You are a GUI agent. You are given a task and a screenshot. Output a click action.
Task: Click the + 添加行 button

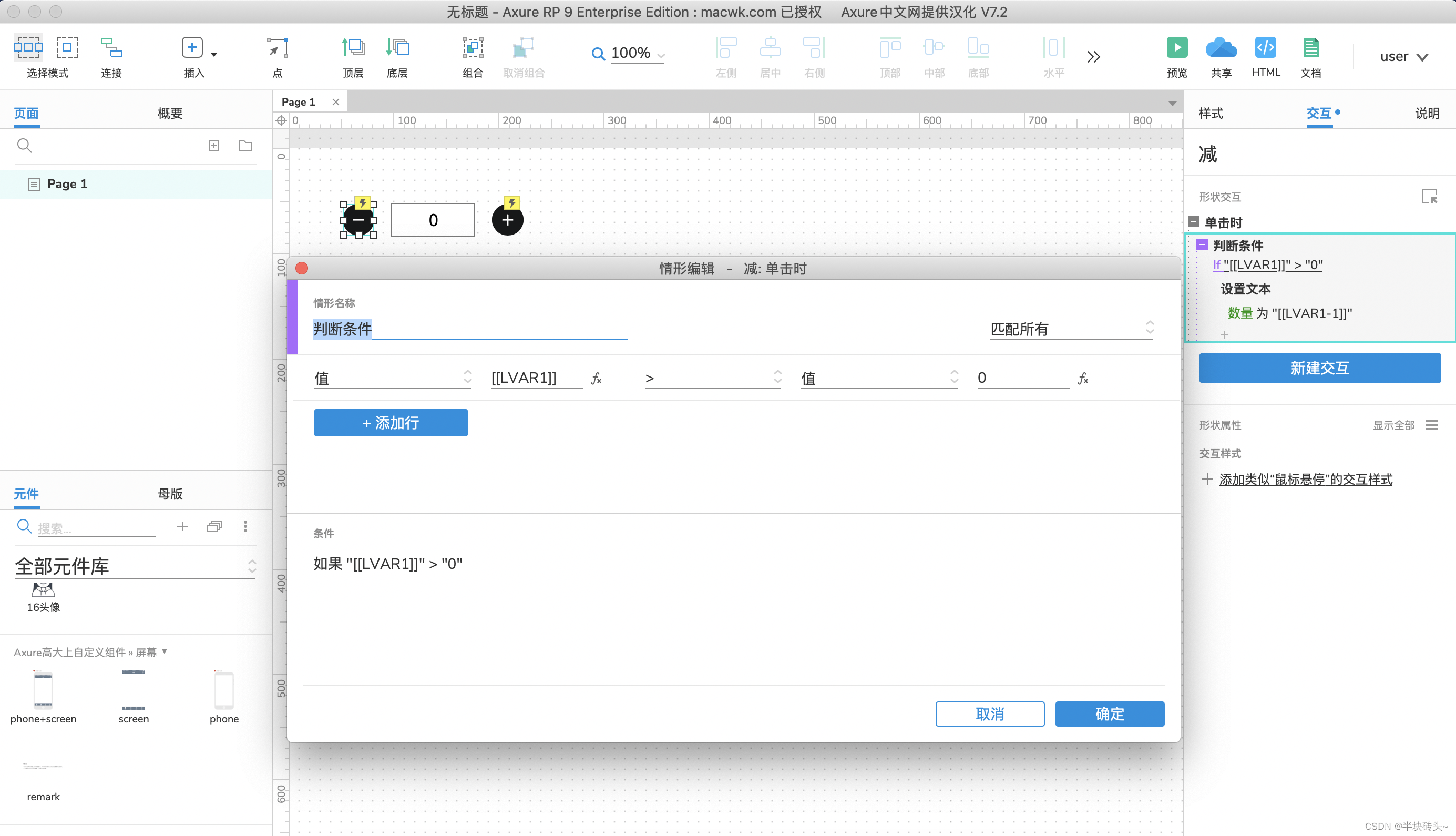click(x=390, y=423)
